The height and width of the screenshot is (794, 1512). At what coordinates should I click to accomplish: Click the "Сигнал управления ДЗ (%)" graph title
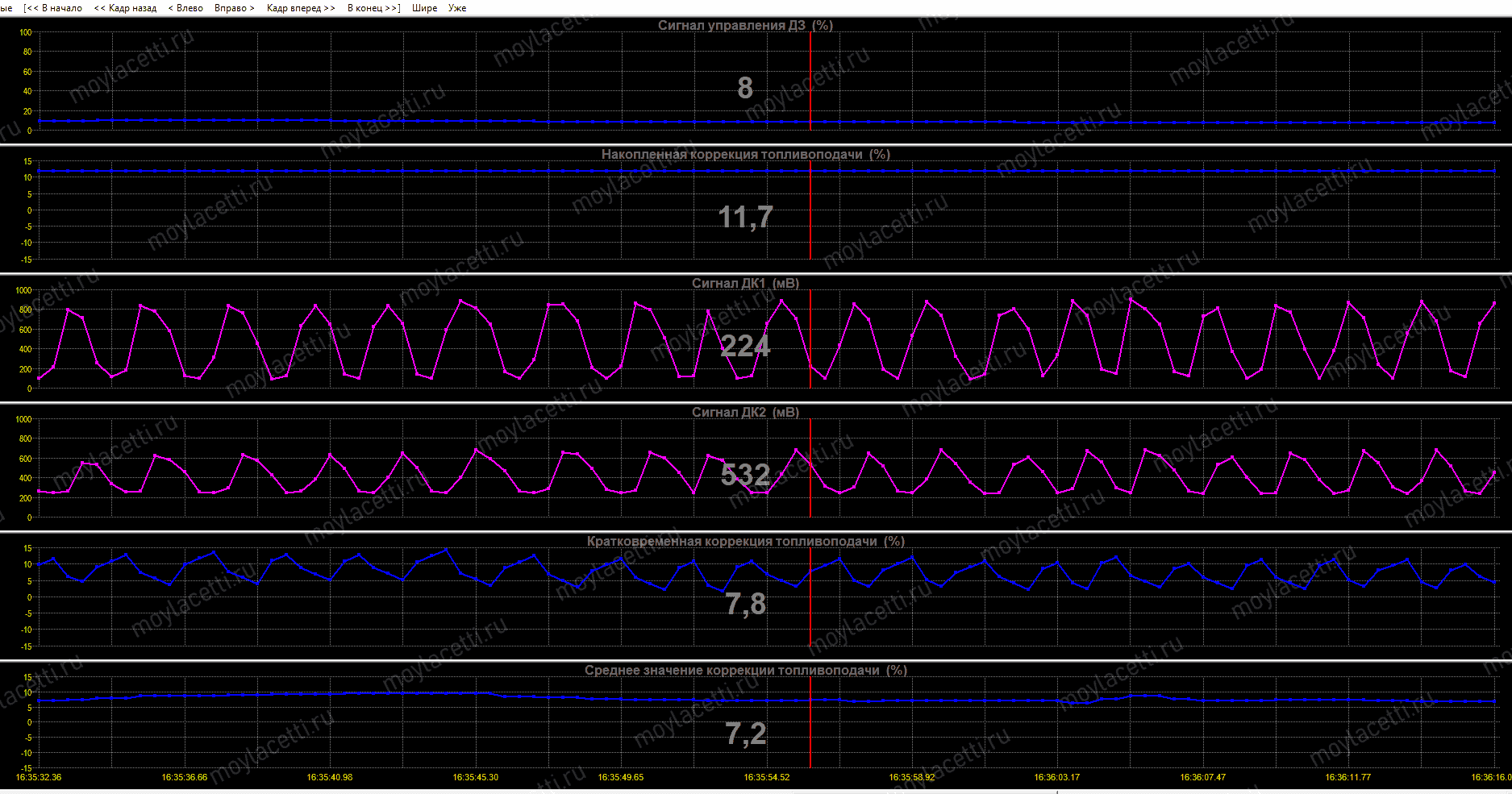(745, 25)
